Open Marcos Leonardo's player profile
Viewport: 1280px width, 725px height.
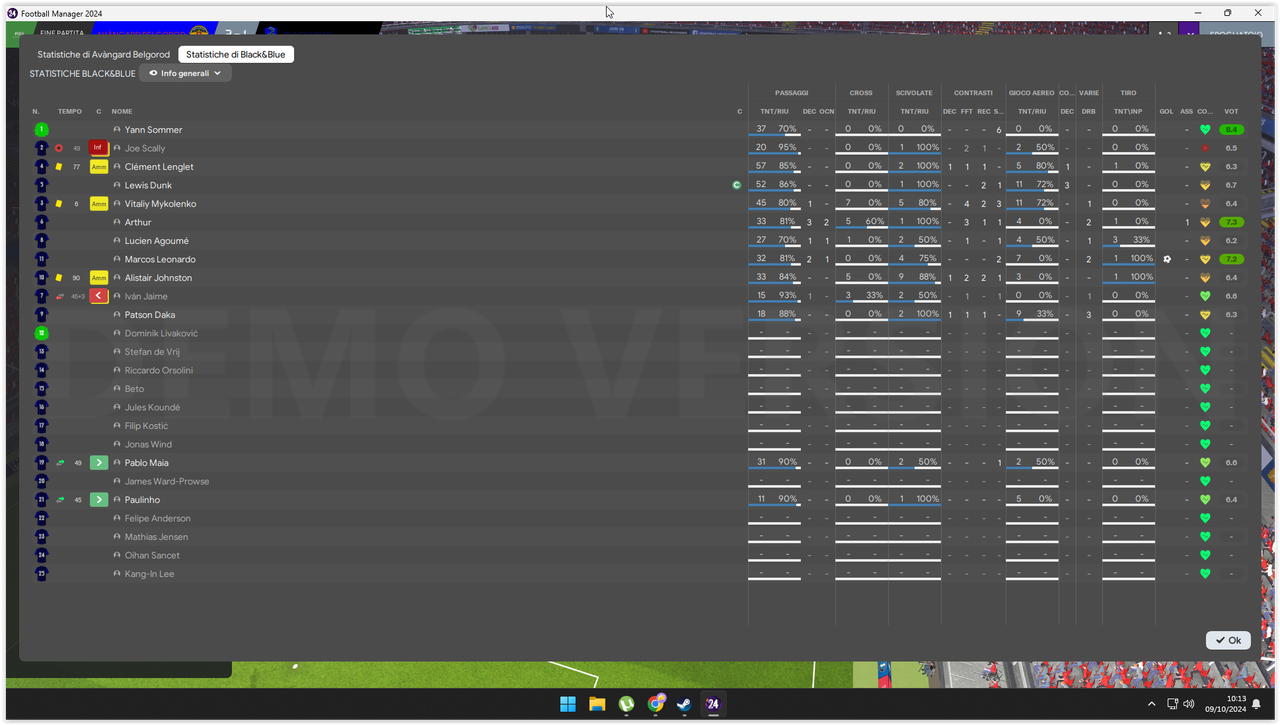point(160,259)
